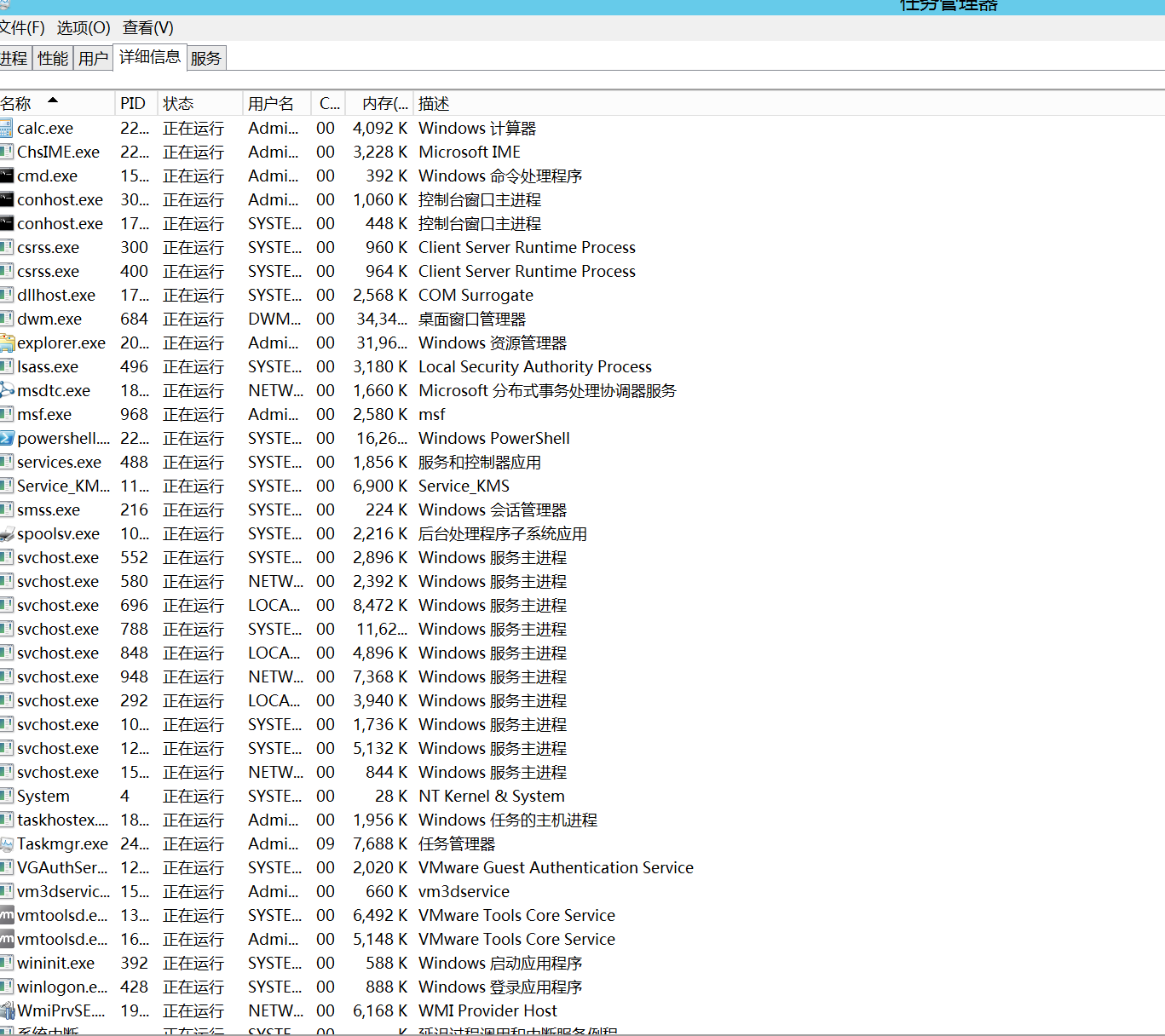Click the taskhostex.exe icon
This screenshot has height=1036, width=1165.
coord(7,820)
